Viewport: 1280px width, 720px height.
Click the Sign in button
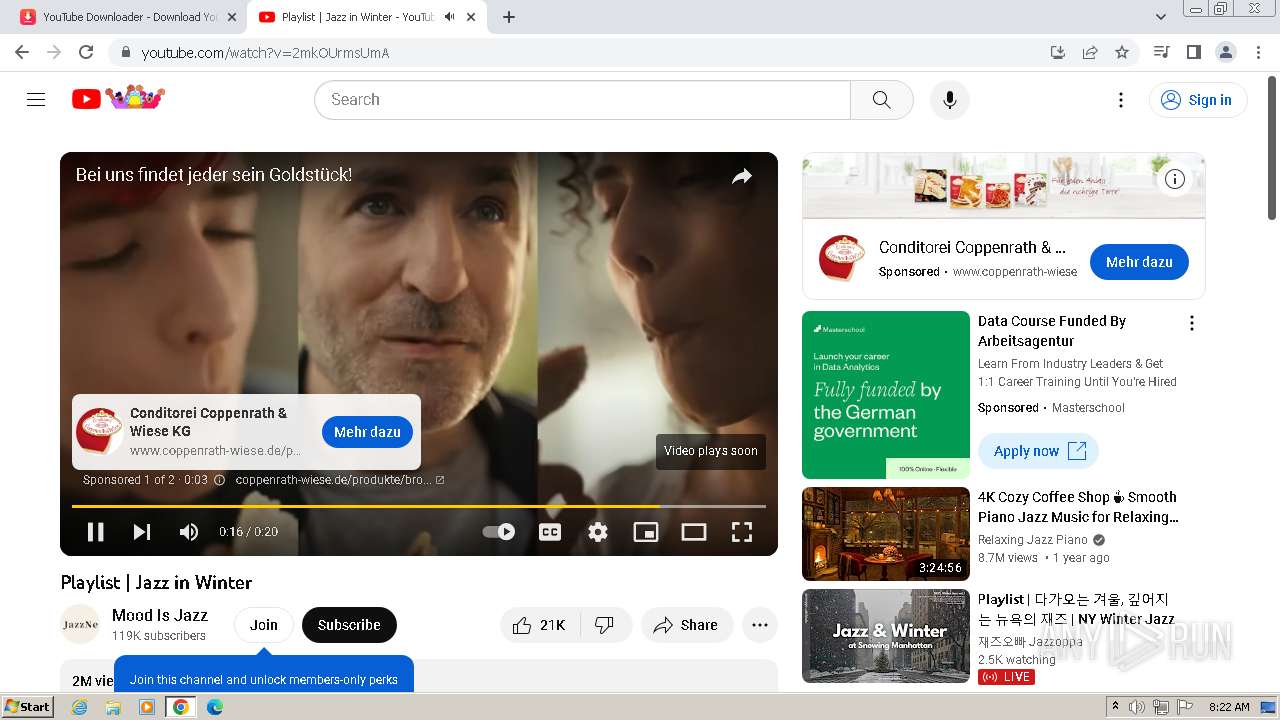(1198, 99)
